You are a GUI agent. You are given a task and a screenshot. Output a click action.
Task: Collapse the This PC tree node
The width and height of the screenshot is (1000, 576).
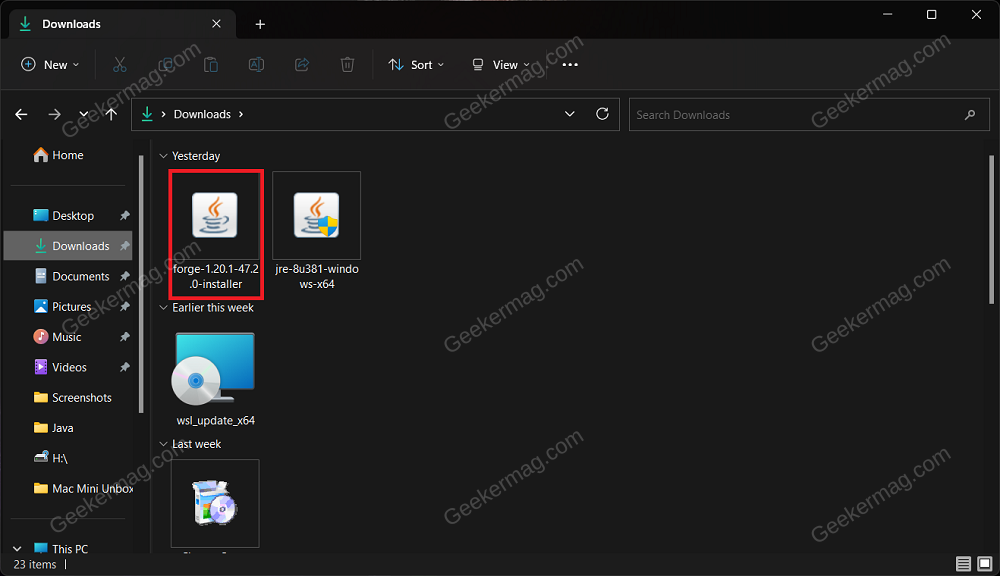17,549
